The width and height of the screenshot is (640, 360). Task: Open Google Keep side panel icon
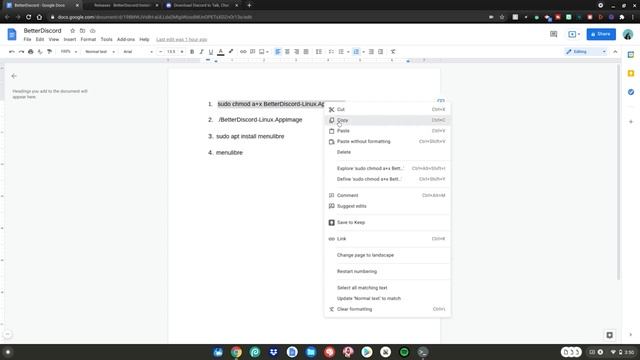pyautogui.click(x=631, y=73)
